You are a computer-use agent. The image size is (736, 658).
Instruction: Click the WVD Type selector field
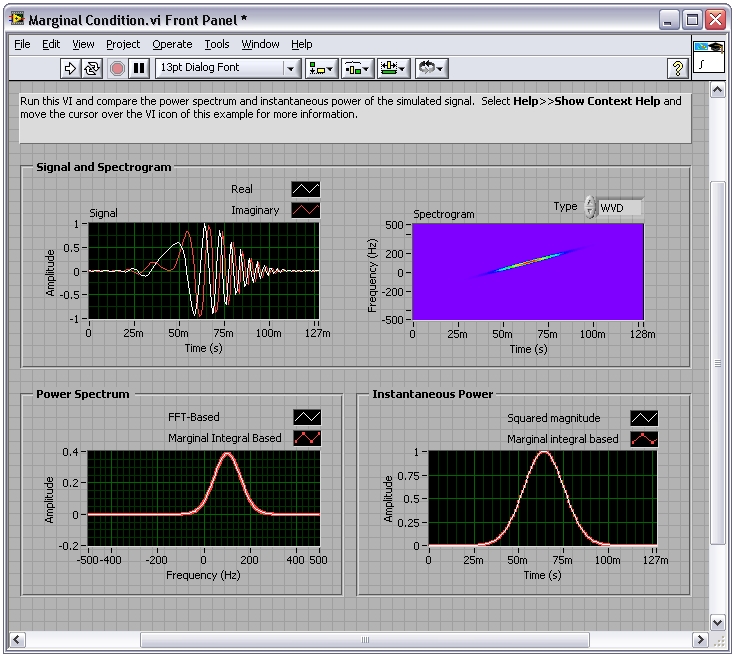pos(620,207)
